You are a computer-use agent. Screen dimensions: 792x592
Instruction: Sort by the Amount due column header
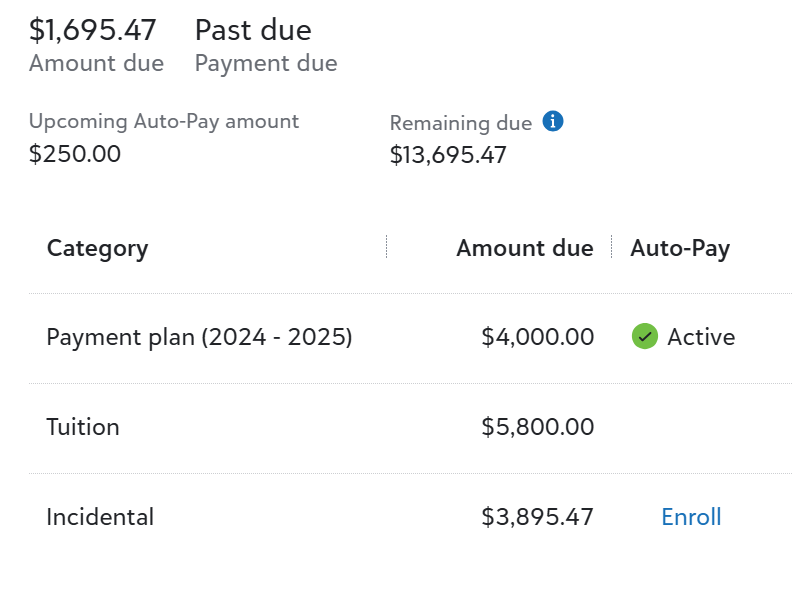(525, 248)
